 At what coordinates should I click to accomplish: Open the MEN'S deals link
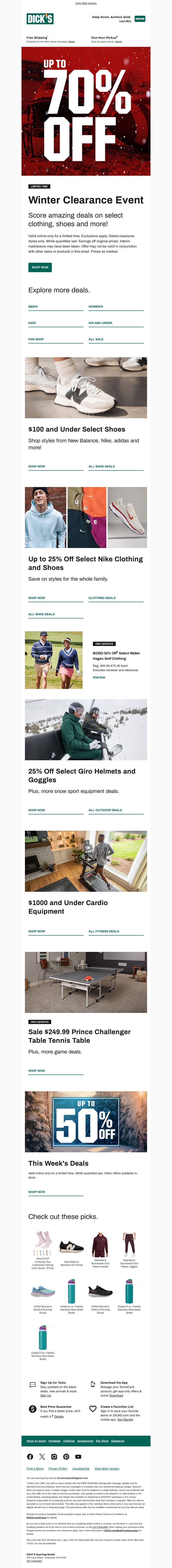pyautogui.click(x=33, y=307)
